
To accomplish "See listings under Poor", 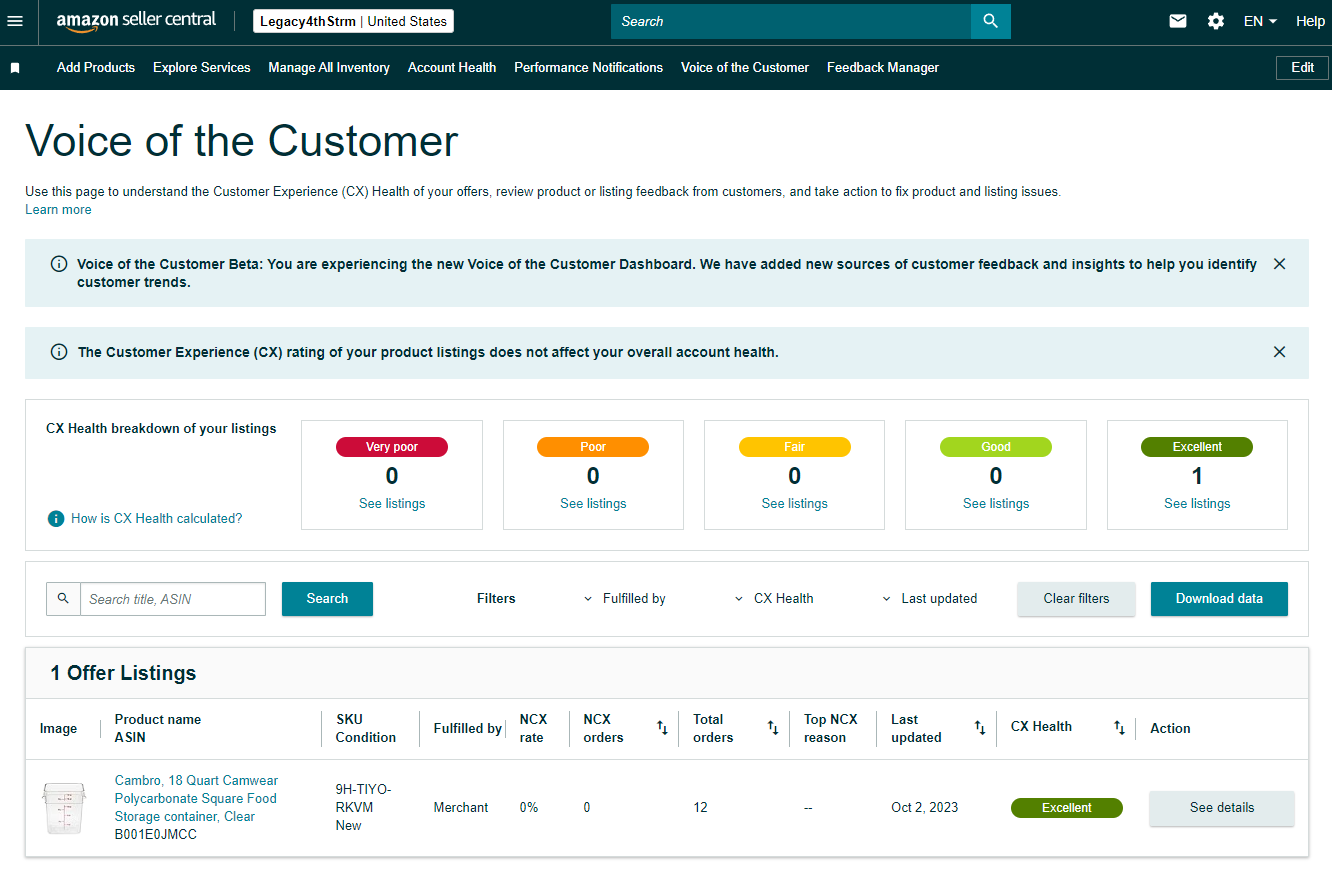I will coord(593,504).
